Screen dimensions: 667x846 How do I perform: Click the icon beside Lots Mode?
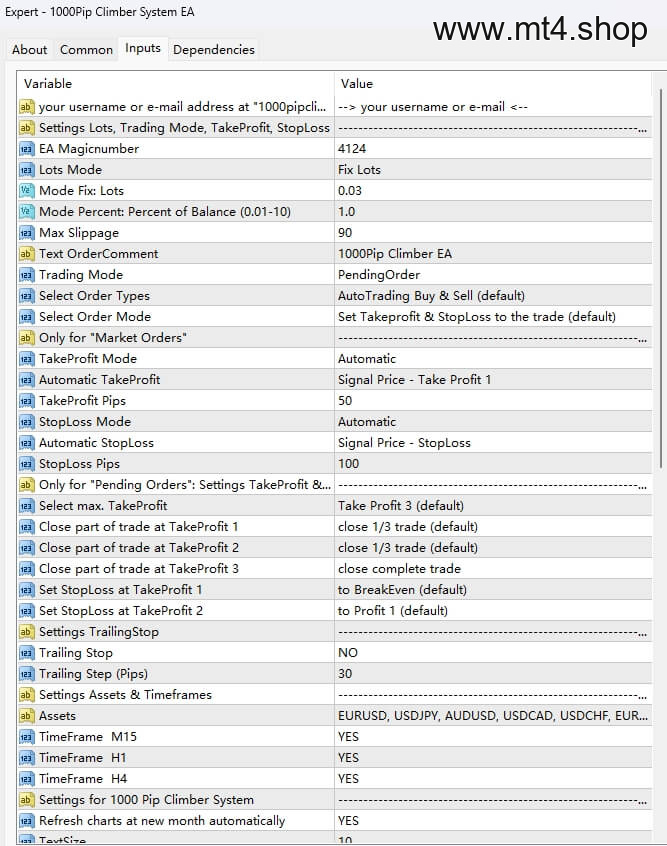coord(26,170)
